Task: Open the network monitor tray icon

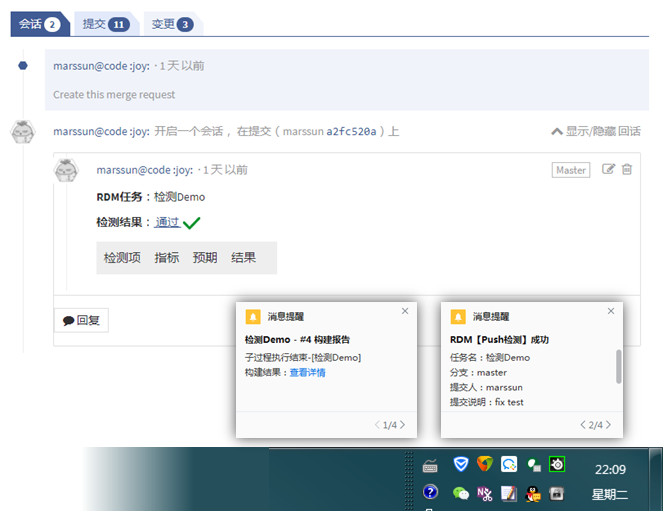Action: [533, 464]
